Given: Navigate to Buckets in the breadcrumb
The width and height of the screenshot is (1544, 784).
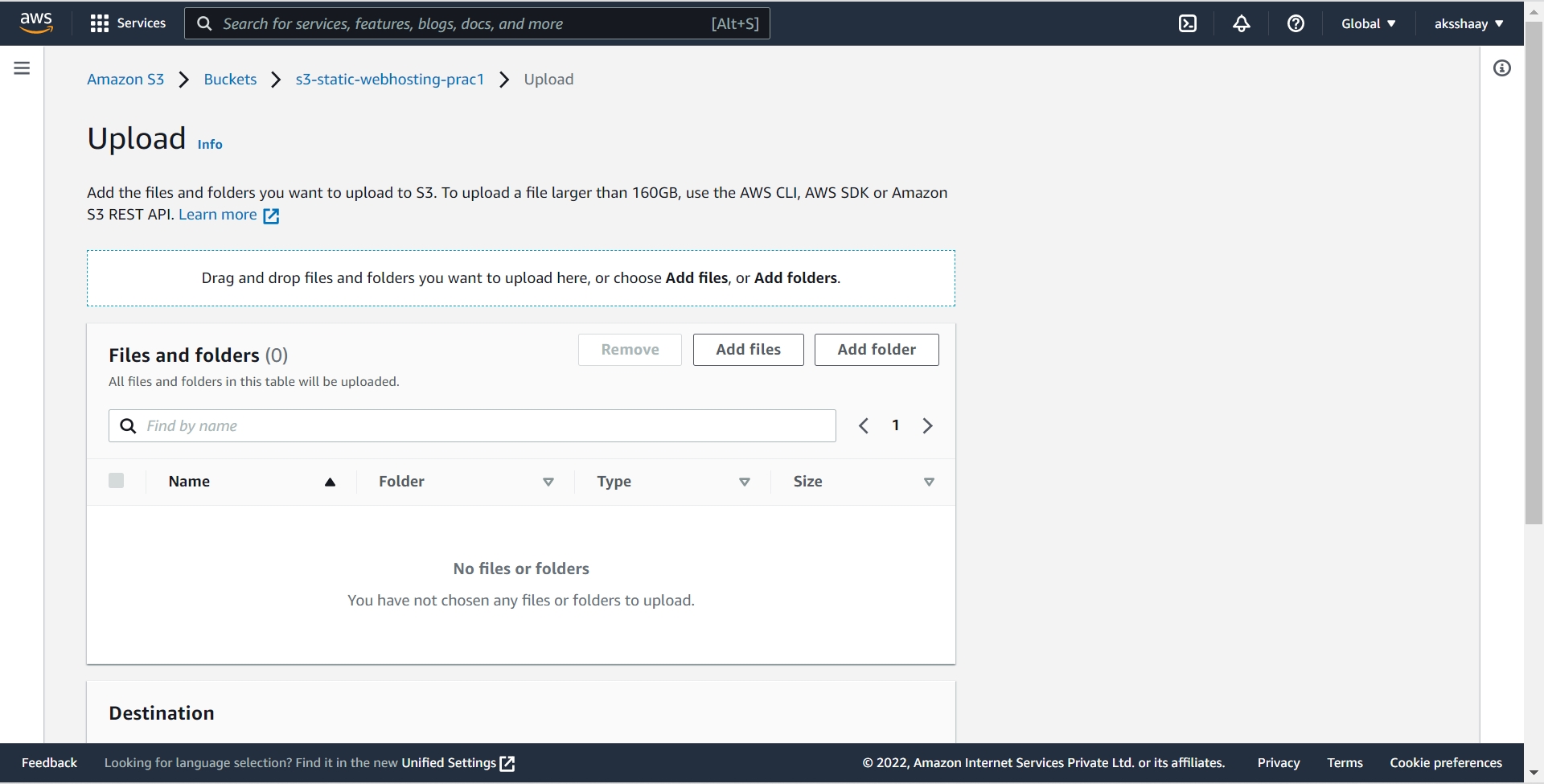Looking at the screenshot, I should coord(230,79).
